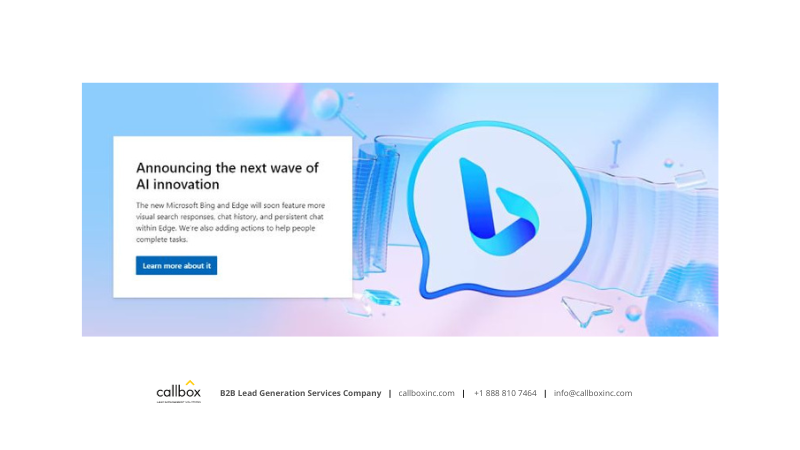Click text B2B Lead Generation Services Company

301,393
